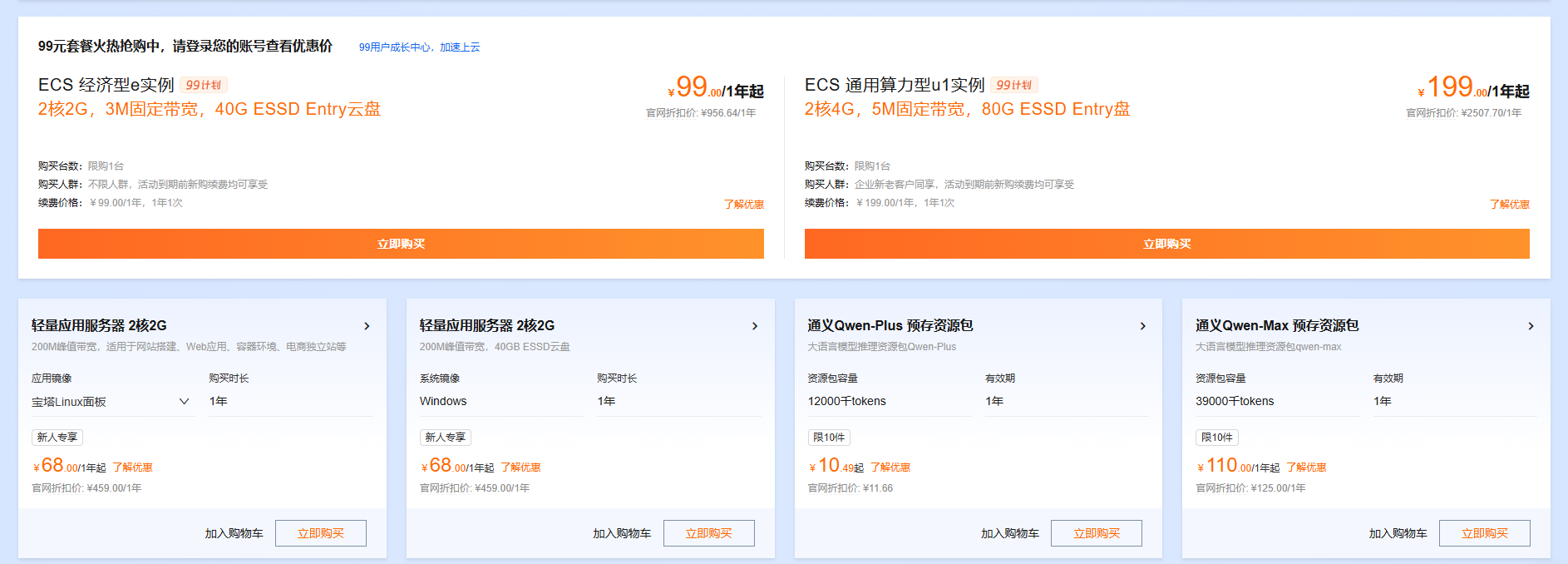The height and width of the screenshot is (564, 1568).
Task: Click the 续费价格 ¥99.00/1年，1年1次 line
Action: tap(111, 203)
